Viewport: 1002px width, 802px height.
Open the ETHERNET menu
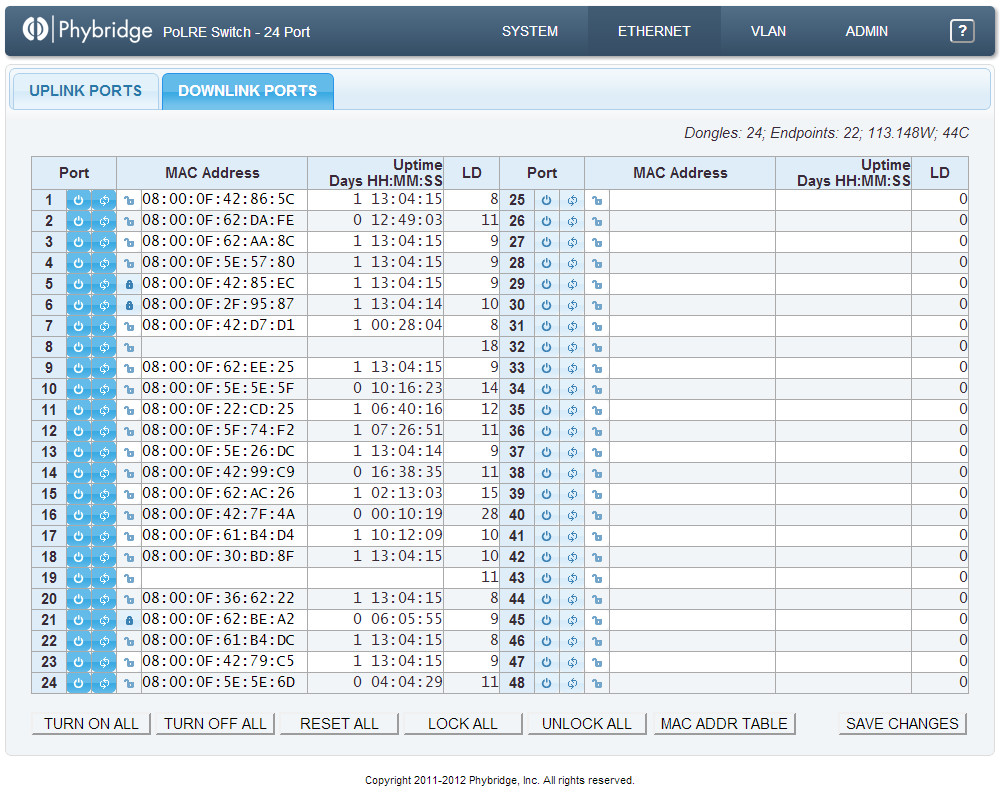click(654, 31)
